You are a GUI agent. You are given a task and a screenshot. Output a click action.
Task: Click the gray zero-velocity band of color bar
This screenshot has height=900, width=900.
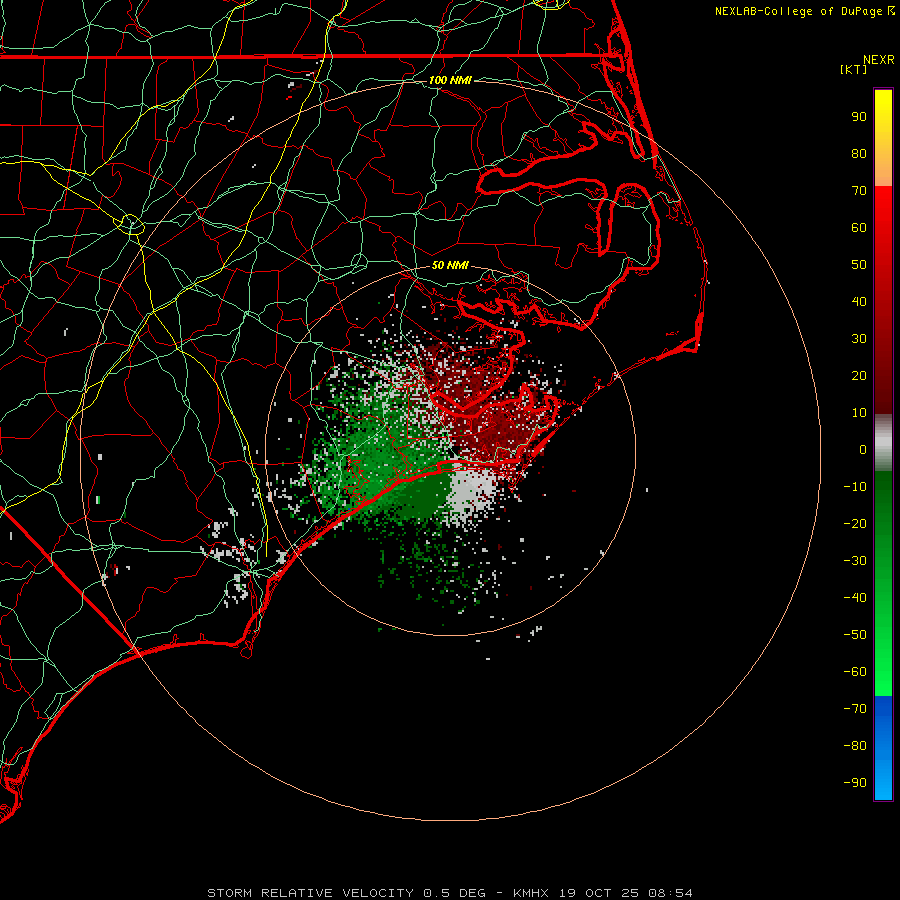(883, 443)
